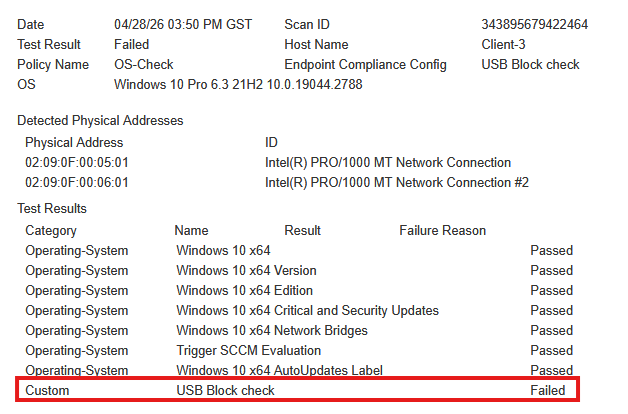Select Intel PRO/1000 MT Network Connection #2 entry
Screen dimensions: 628x414
pos(397,183)
